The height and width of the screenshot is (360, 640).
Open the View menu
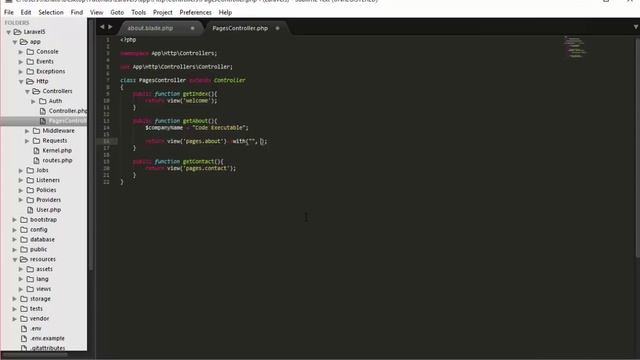(x=96, y=12)
